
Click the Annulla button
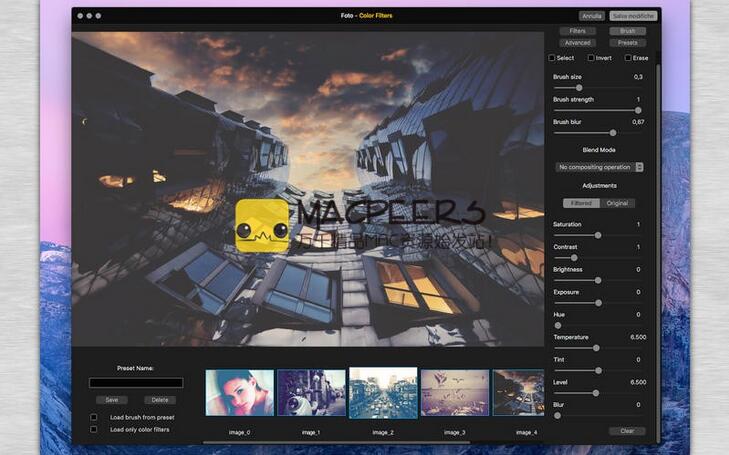[591, 16]
